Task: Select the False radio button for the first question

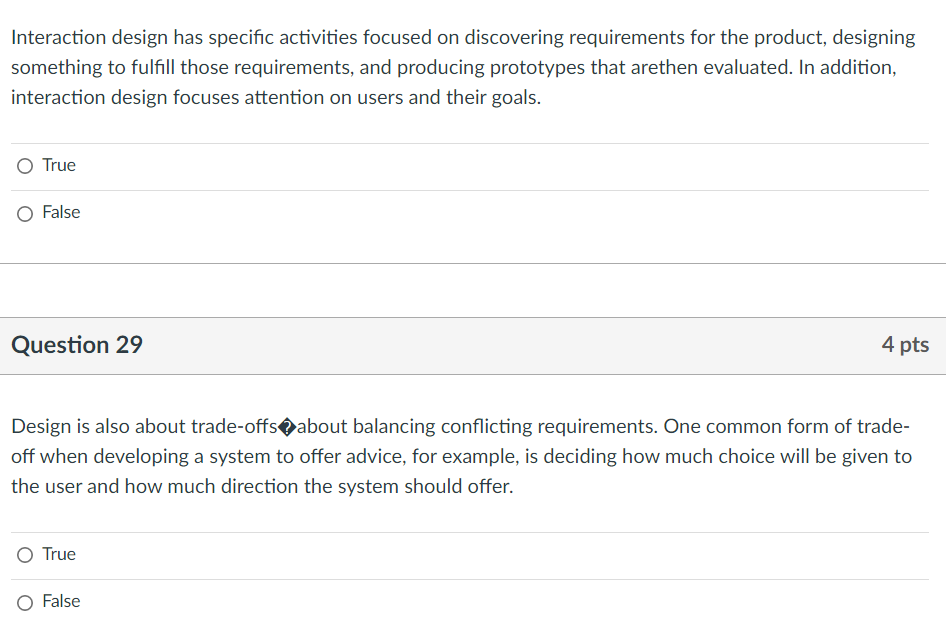Action: tap(24, 213)
